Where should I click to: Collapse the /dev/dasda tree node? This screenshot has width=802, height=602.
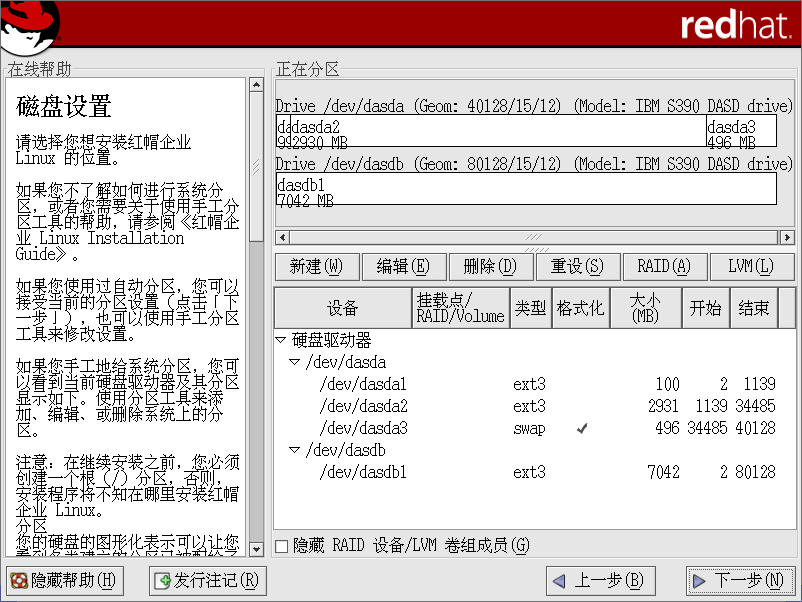pos(294,362)
